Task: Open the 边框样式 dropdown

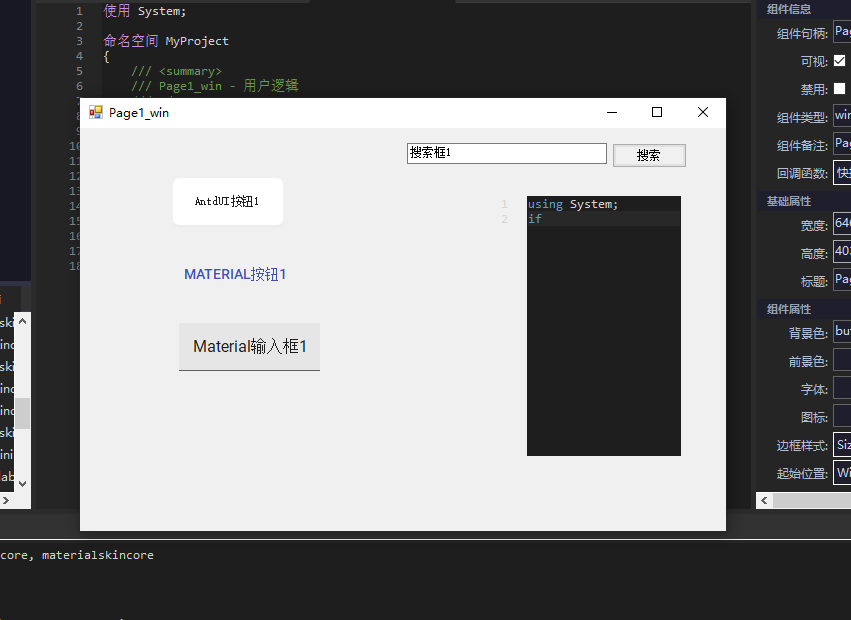Action: point(842,445)
